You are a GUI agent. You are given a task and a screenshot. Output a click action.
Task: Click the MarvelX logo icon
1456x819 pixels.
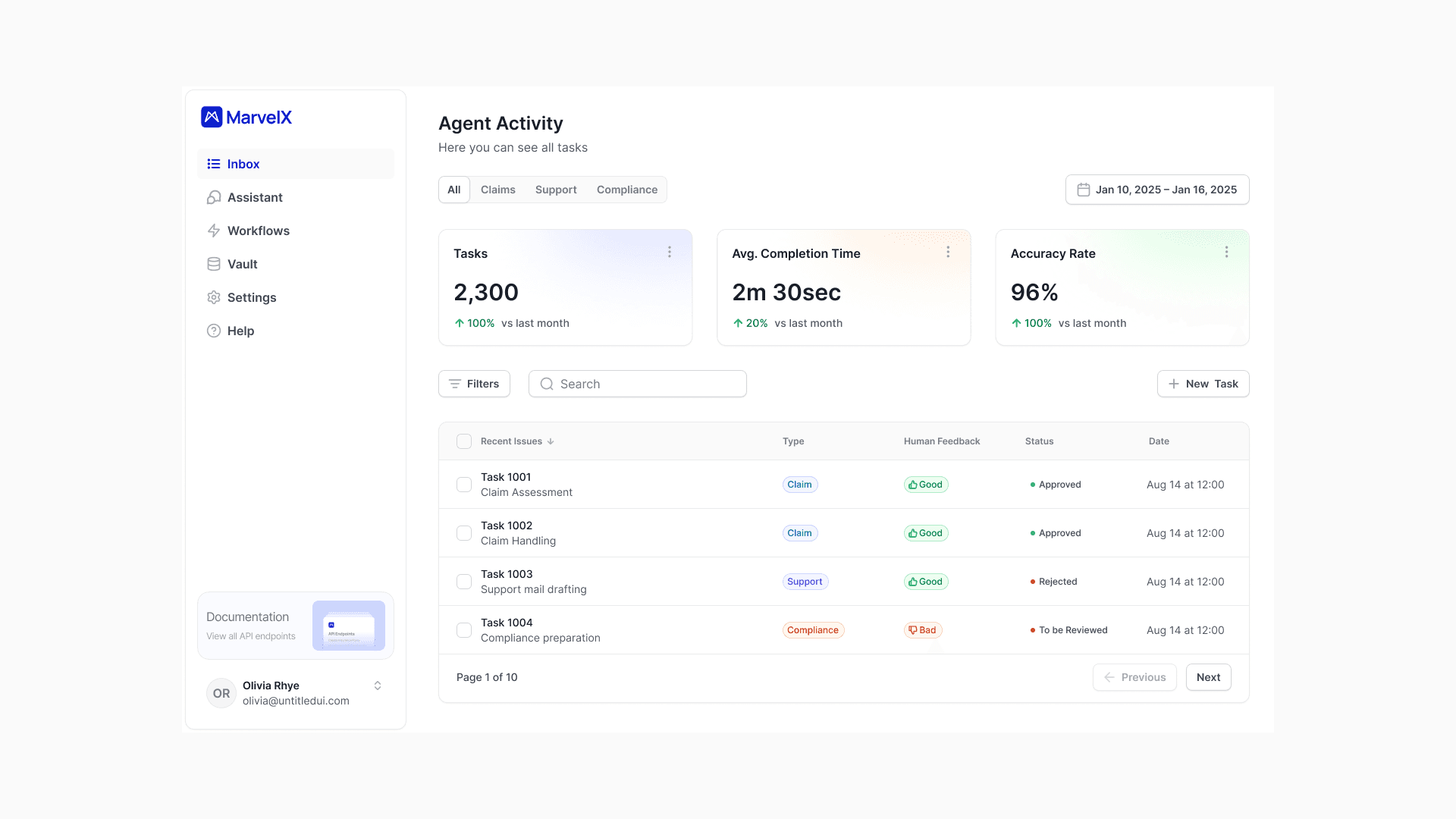click(212, 117)
